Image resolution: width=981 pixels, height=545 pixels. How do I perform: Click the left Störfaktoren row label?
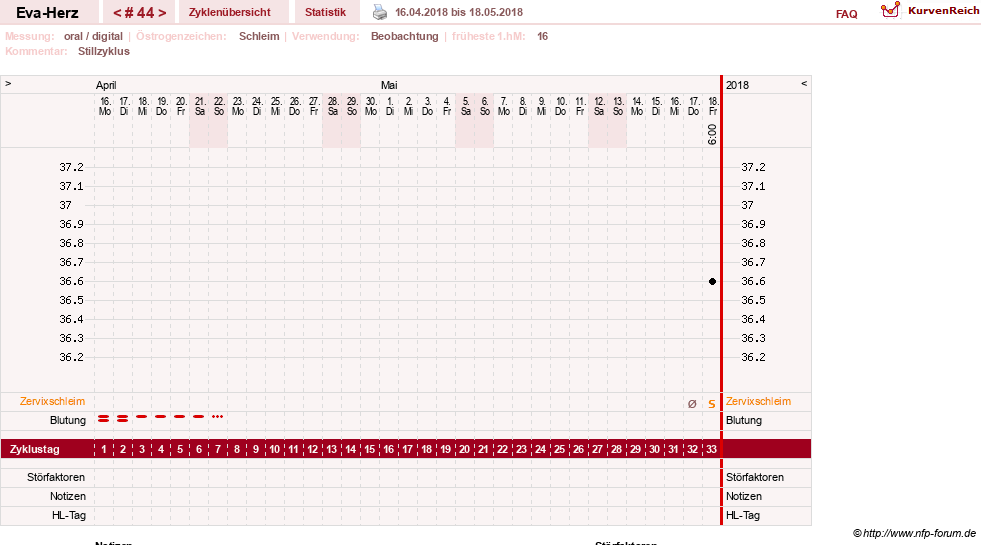click(x=56, y=477)
